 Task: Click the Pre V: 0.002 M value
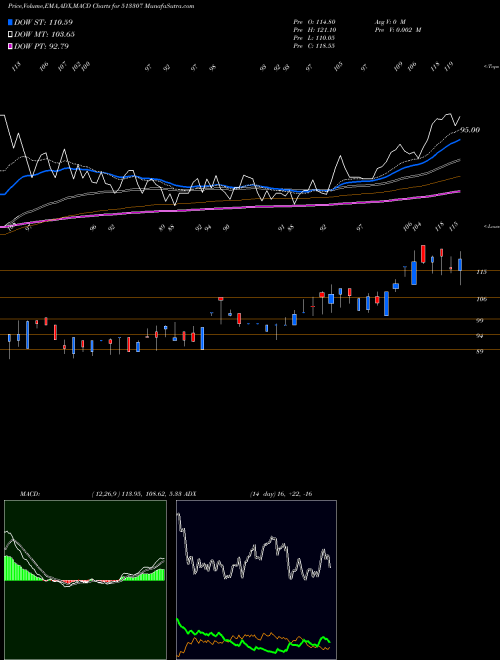pos(398,30)
